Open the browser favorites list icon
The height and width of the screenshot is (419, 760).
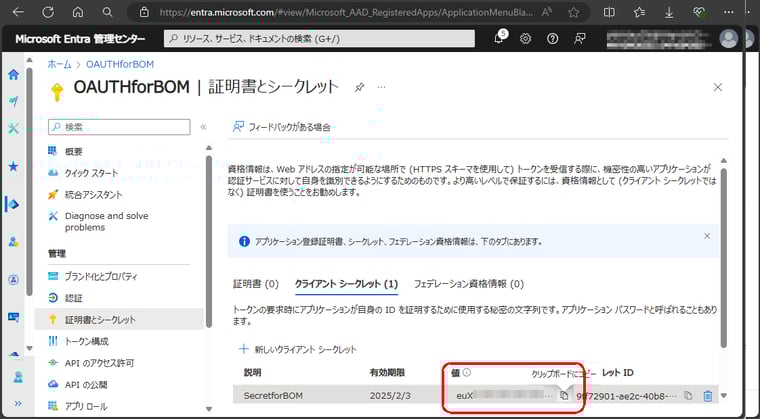click(x=639, y=12)
